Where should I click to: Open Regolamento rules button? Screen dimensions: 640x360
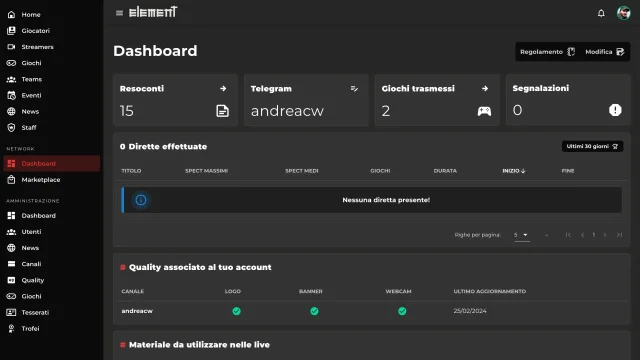[x=547, y=52]
